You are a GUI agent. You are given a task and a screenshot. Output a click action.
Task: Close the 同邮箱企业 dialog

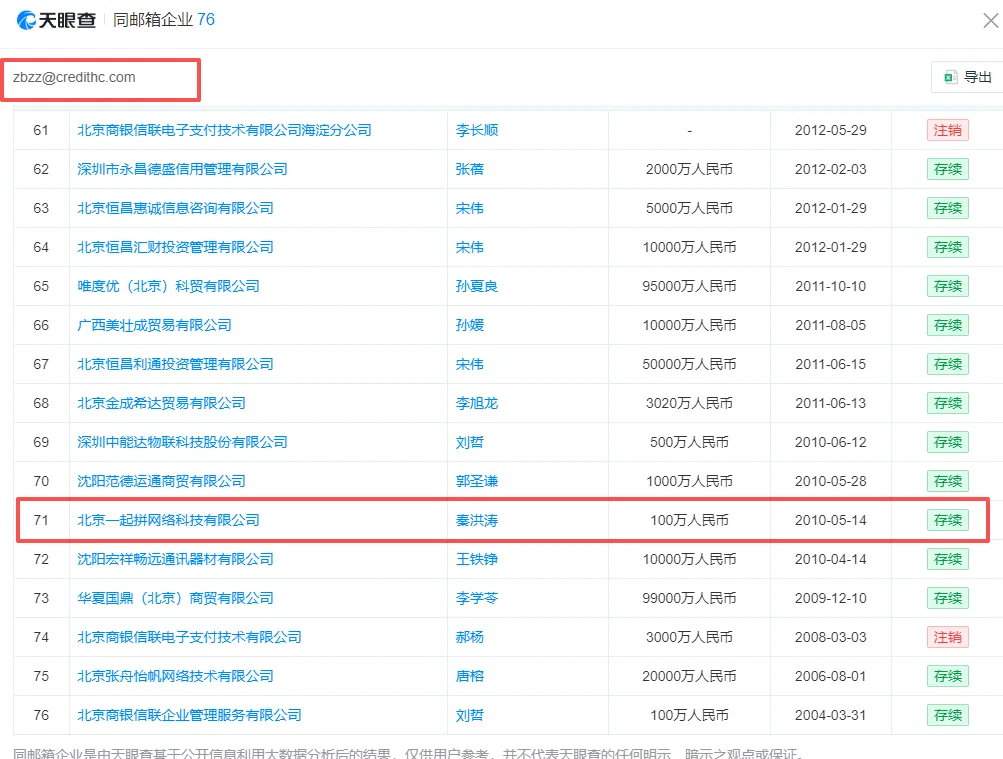[x=990, y=21]
